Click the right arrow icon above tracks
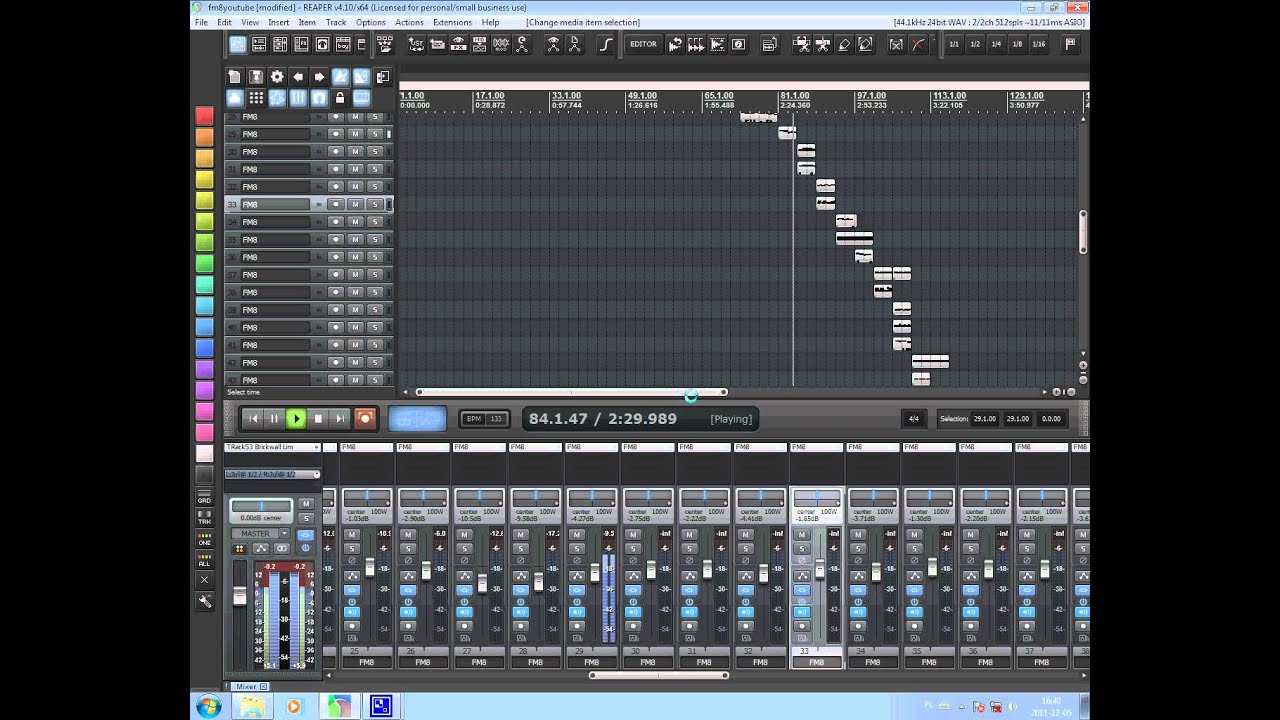1280x720 pixels. click(x=319, y=77)
